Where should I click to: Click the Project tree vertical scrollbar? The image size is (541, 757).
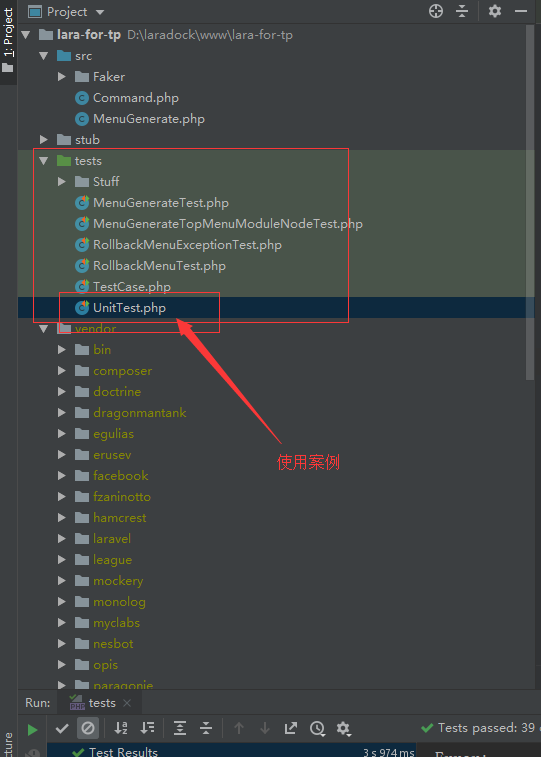click(x=530, y=203)
